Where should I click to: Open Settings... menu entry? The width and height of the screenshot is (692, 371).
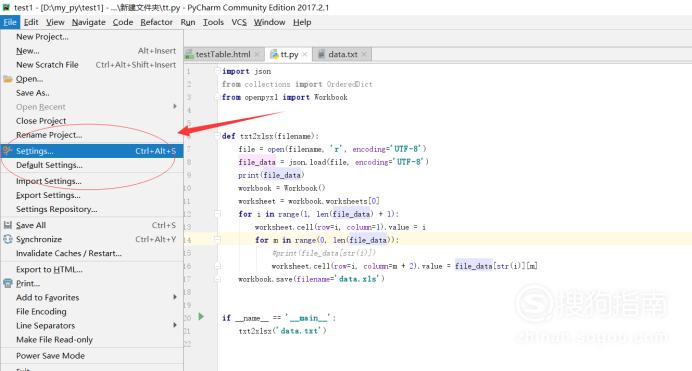point(92,151)
